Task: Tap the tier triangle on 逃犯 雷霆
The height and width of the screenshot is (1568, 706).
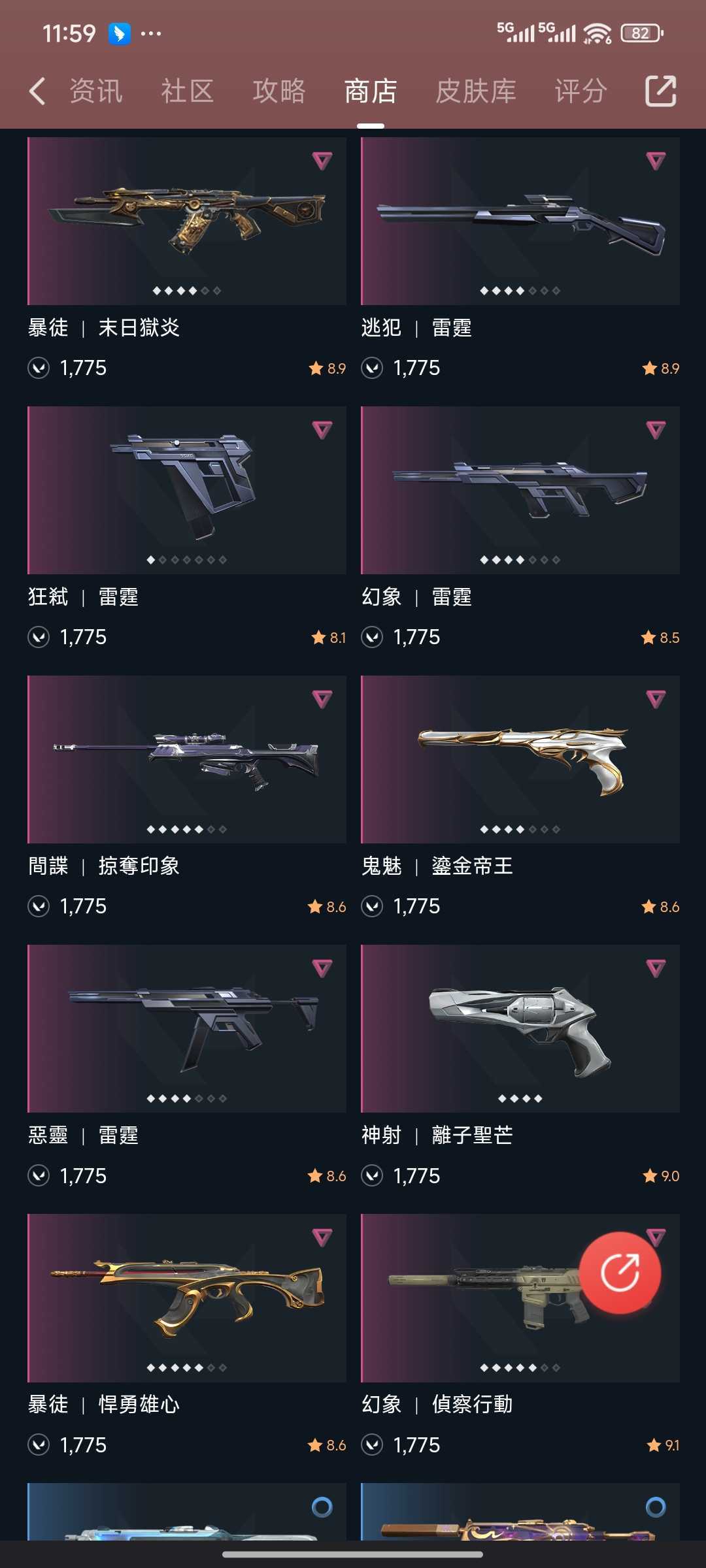Action: [x=656, y=161]
